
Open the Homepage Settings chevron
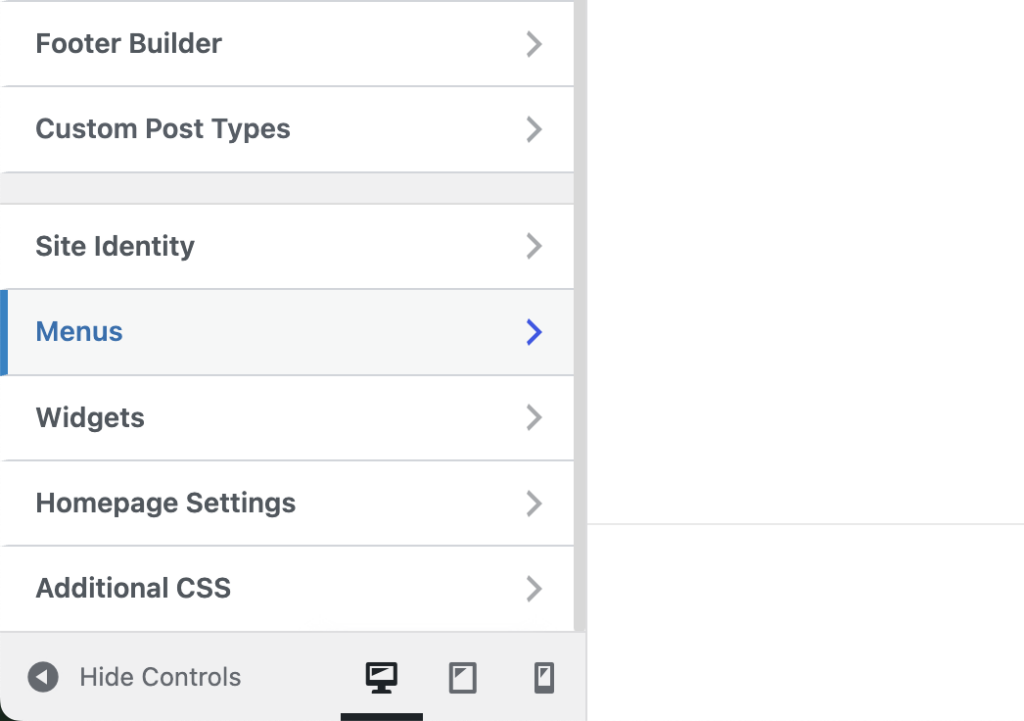(534, 503)
